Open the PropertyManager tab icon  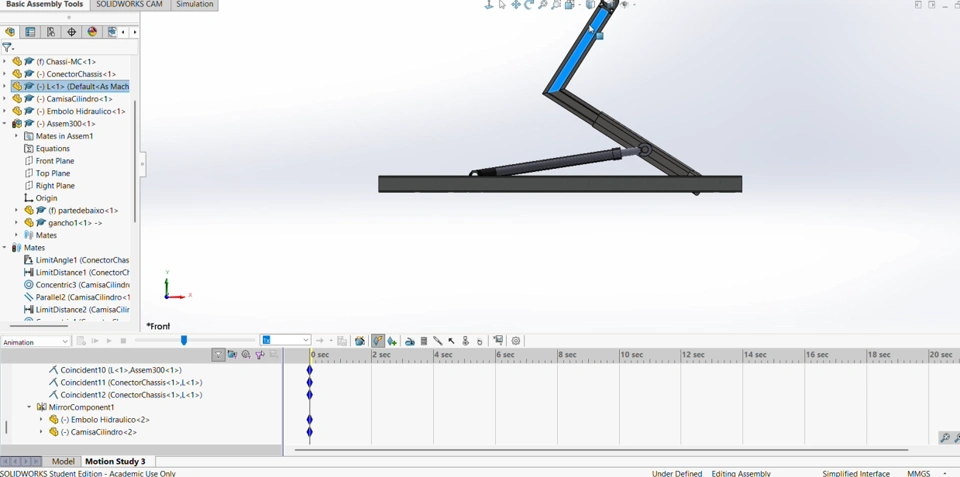point(30,32)
